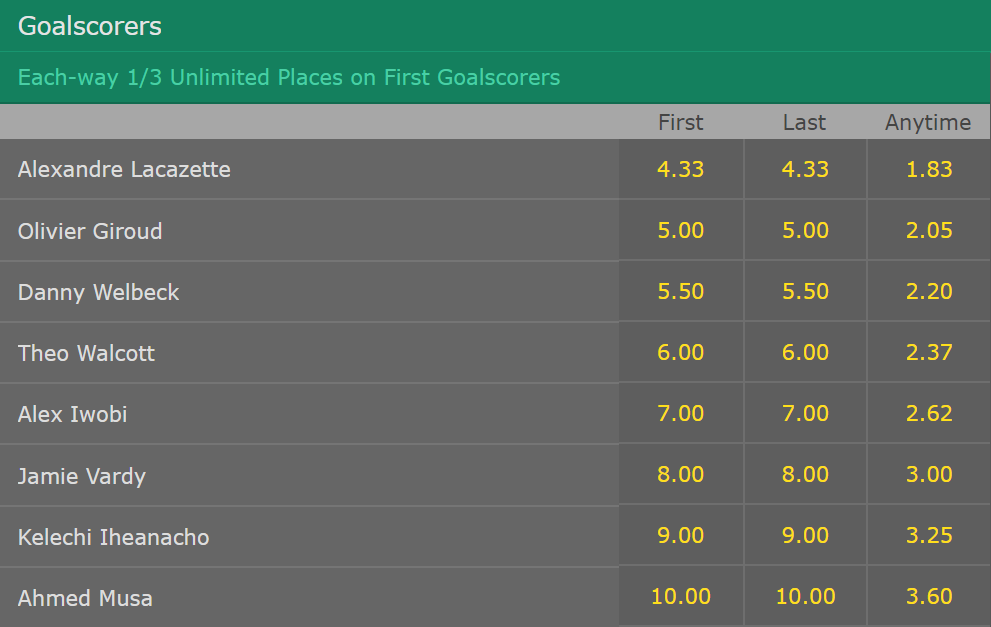
Task: Click the Ahmed Musa player name
Action: pyautogui.click(x=85, y=598)
